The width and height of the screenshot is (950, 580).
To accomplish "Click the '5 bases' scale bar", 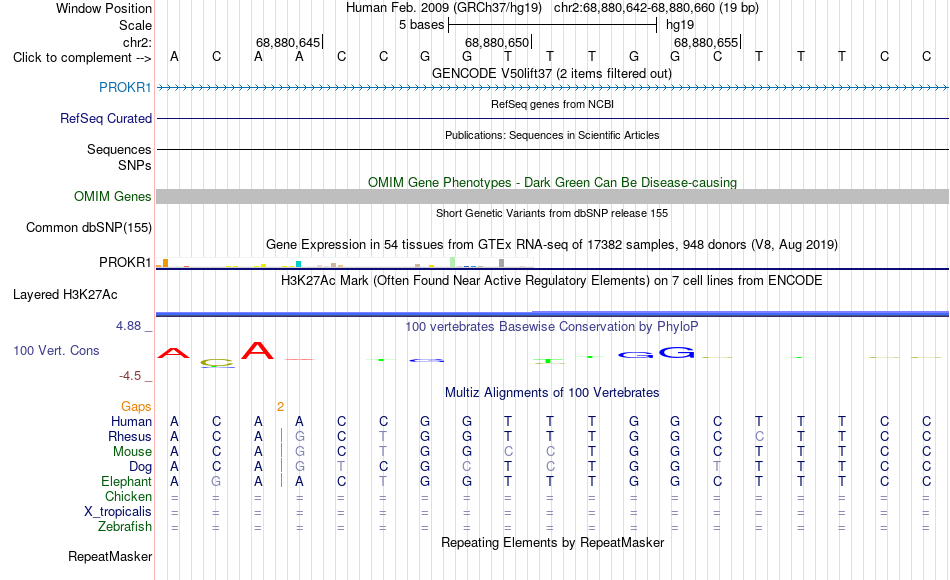I will [x=552, y=25].
